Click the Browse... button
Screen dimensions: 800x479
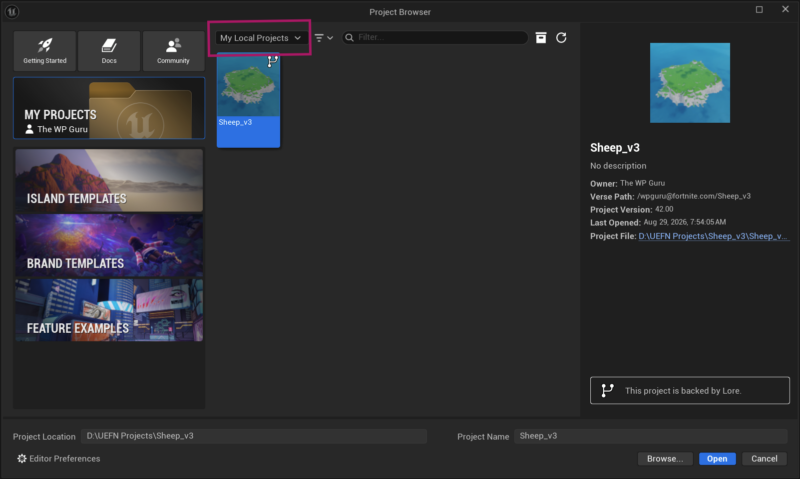coord(665,459)
